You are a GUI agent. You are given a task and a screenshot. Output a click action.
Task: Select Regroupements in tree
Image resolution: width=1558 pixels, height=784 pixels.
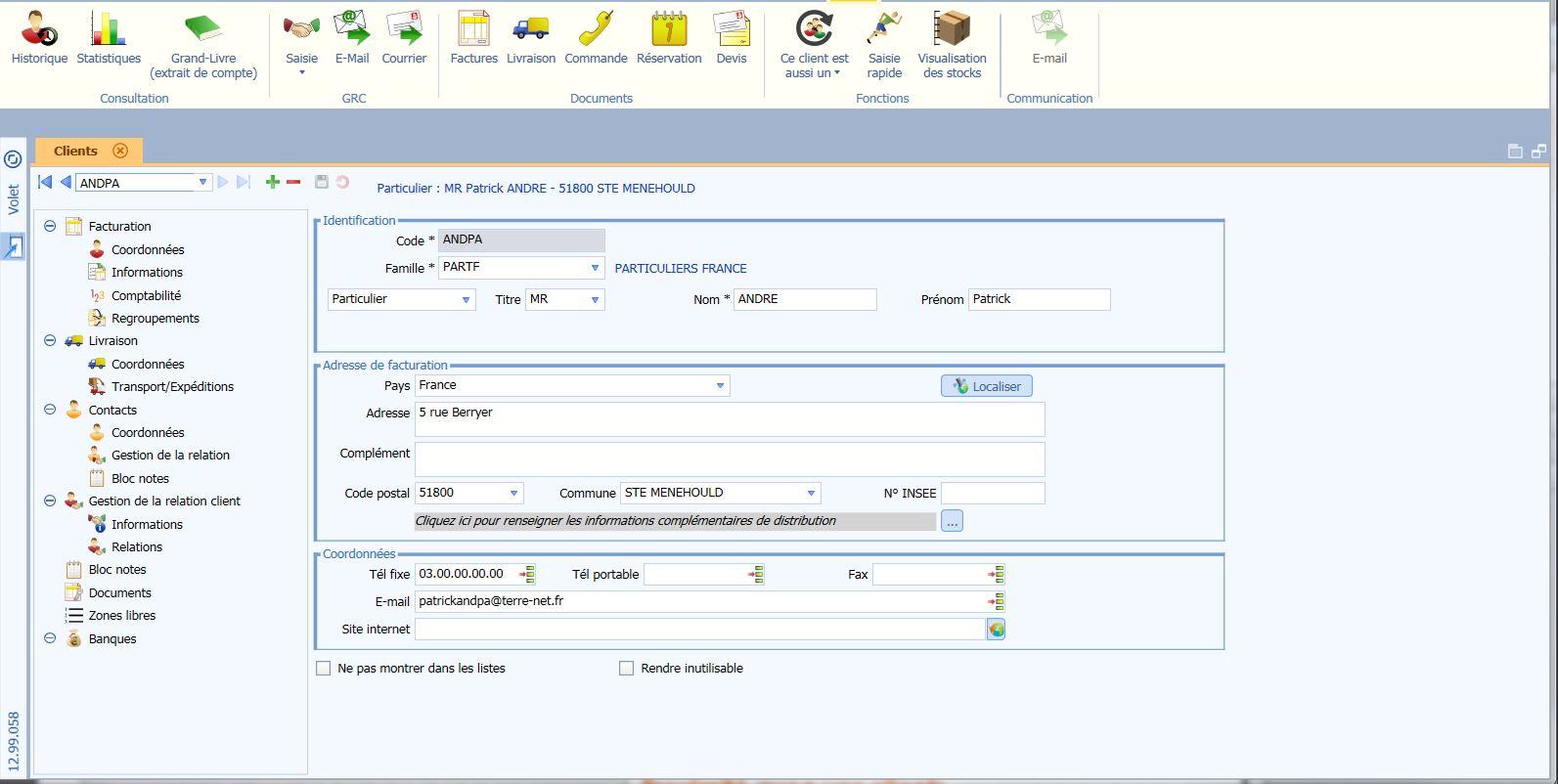[156, 318]
